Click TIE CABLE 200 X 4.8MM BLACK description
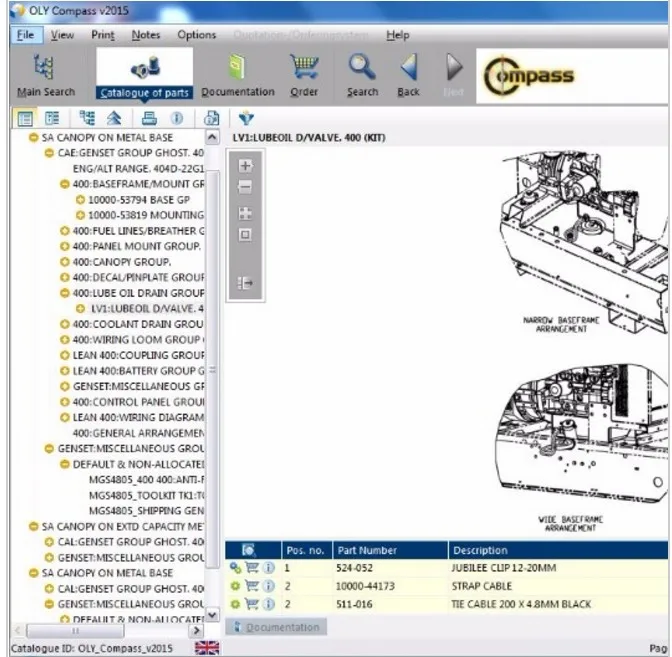Screen dimensions: 672x657 click(521, 604)
